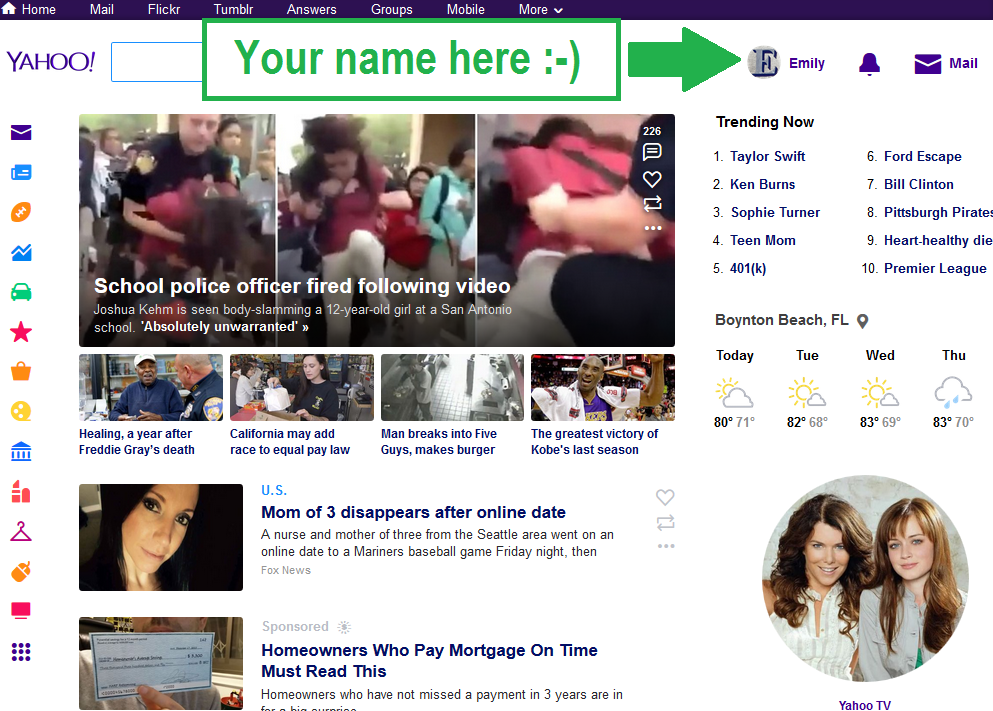
Task: Open the Movies film reel icon in sidebar
Action: (21, 412)
